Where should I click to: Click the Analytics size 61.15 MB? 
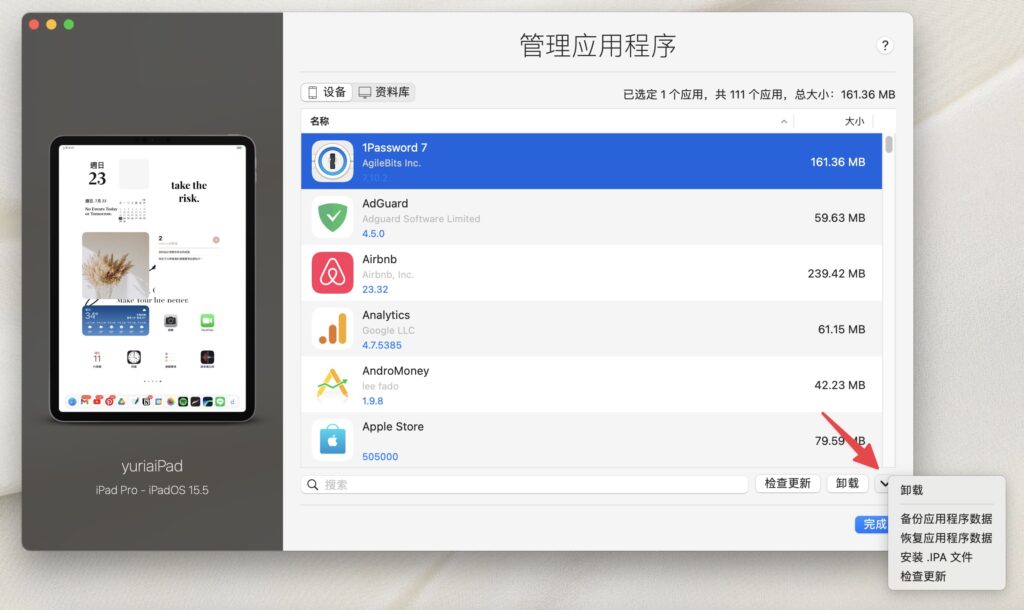[842, 329]
